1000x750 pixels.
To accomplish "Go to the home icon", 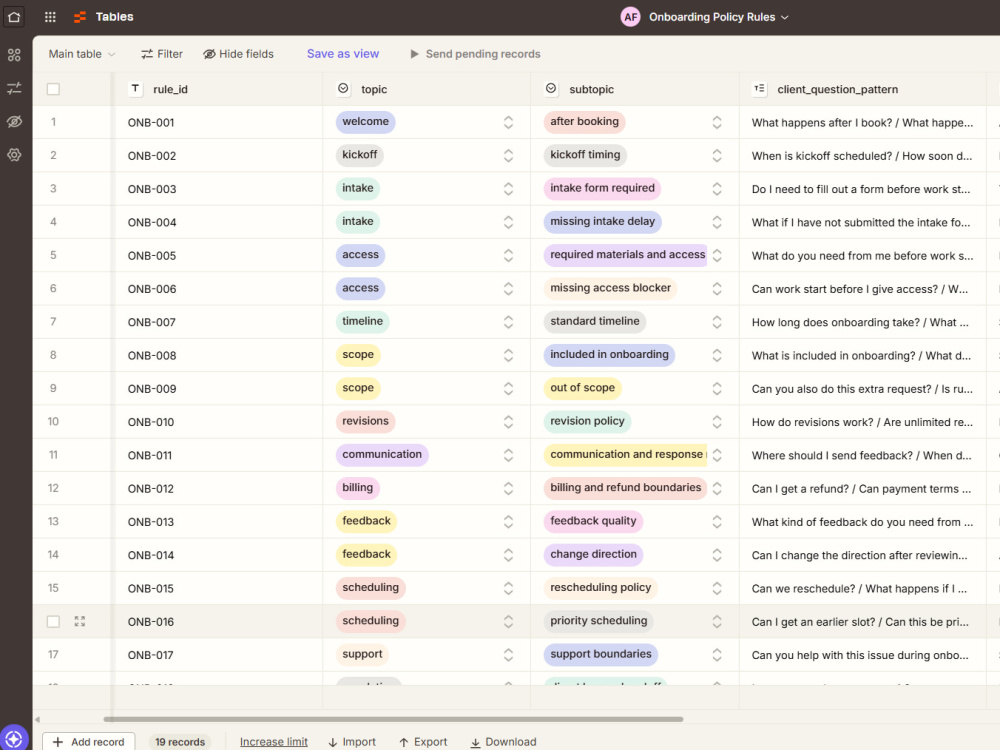I will tap(14, 17).
